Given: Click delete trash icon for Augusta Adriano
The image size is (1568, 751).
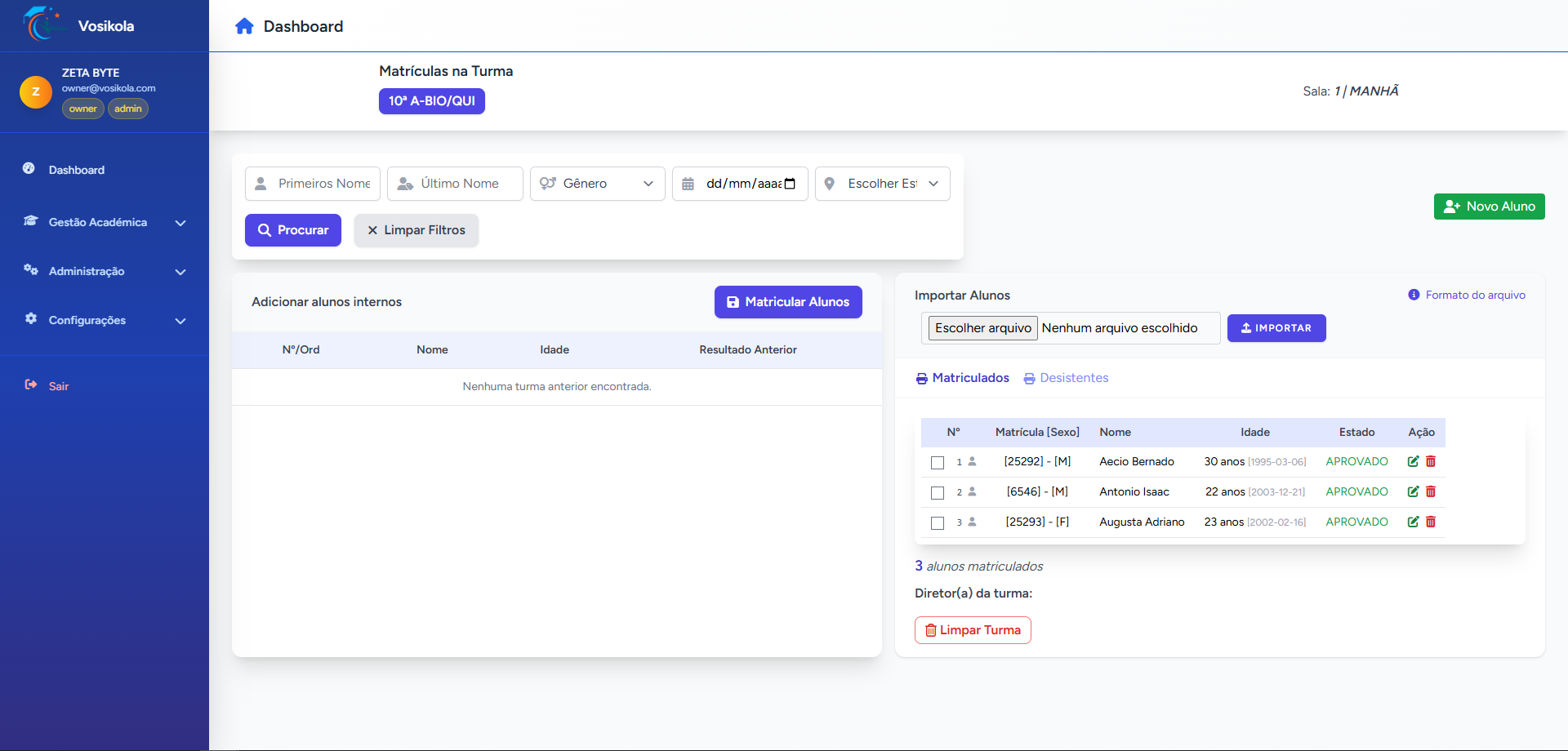Looking at the screenshot, I should 1431,522.
